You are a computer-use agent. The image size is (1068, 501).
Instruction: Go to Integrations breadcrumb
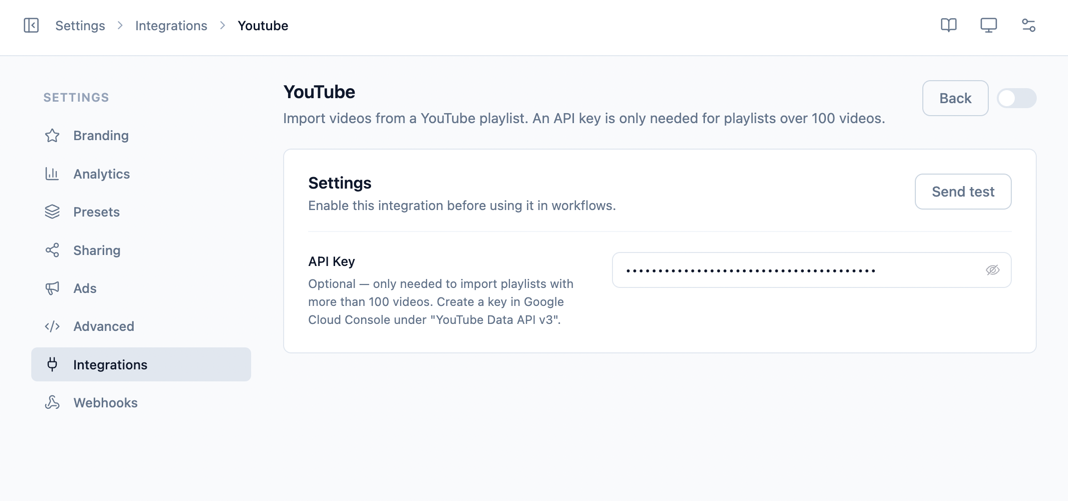tap(171, 25)
